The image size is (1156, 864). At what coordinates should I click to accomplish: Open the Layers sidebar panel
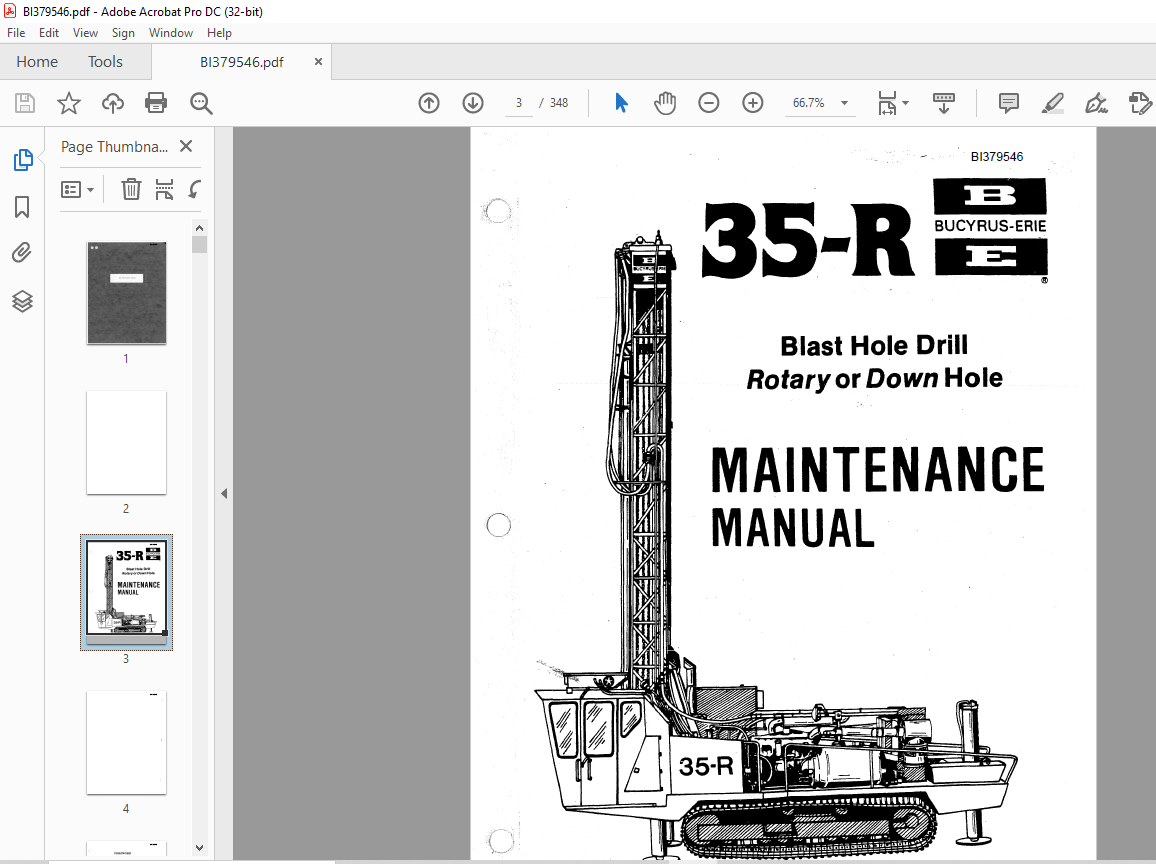point(22,301)
